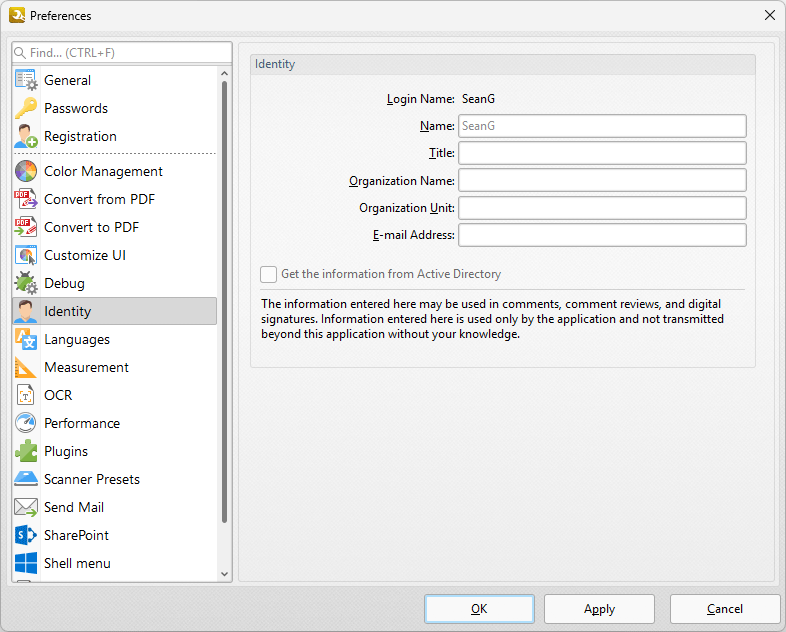Click the Find search field
Screen dimensions: 786x632
pyautogui.click(x=122, y=53)
